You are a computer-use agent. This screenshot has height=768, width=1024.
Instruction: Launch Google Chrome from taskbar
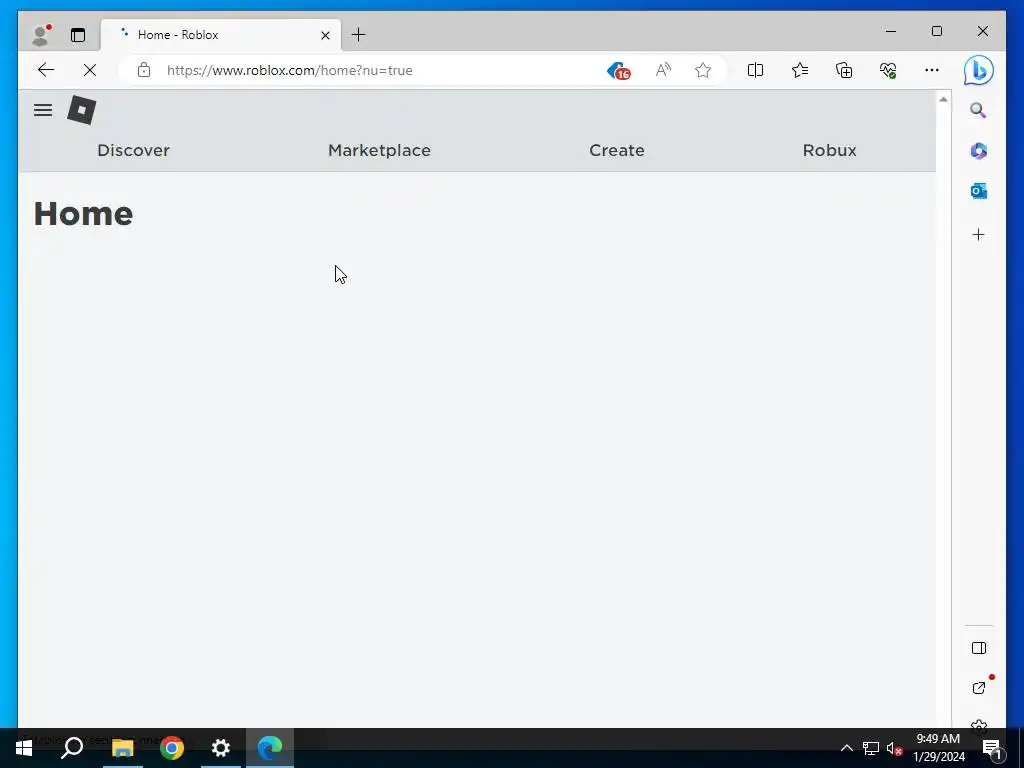click(172, 748)
